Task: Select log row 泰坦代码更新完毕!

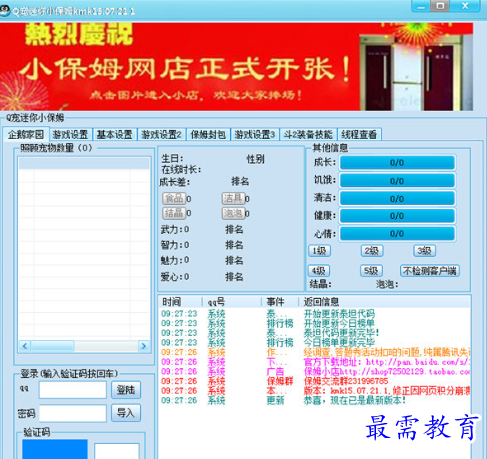Action: click(315, 333)
